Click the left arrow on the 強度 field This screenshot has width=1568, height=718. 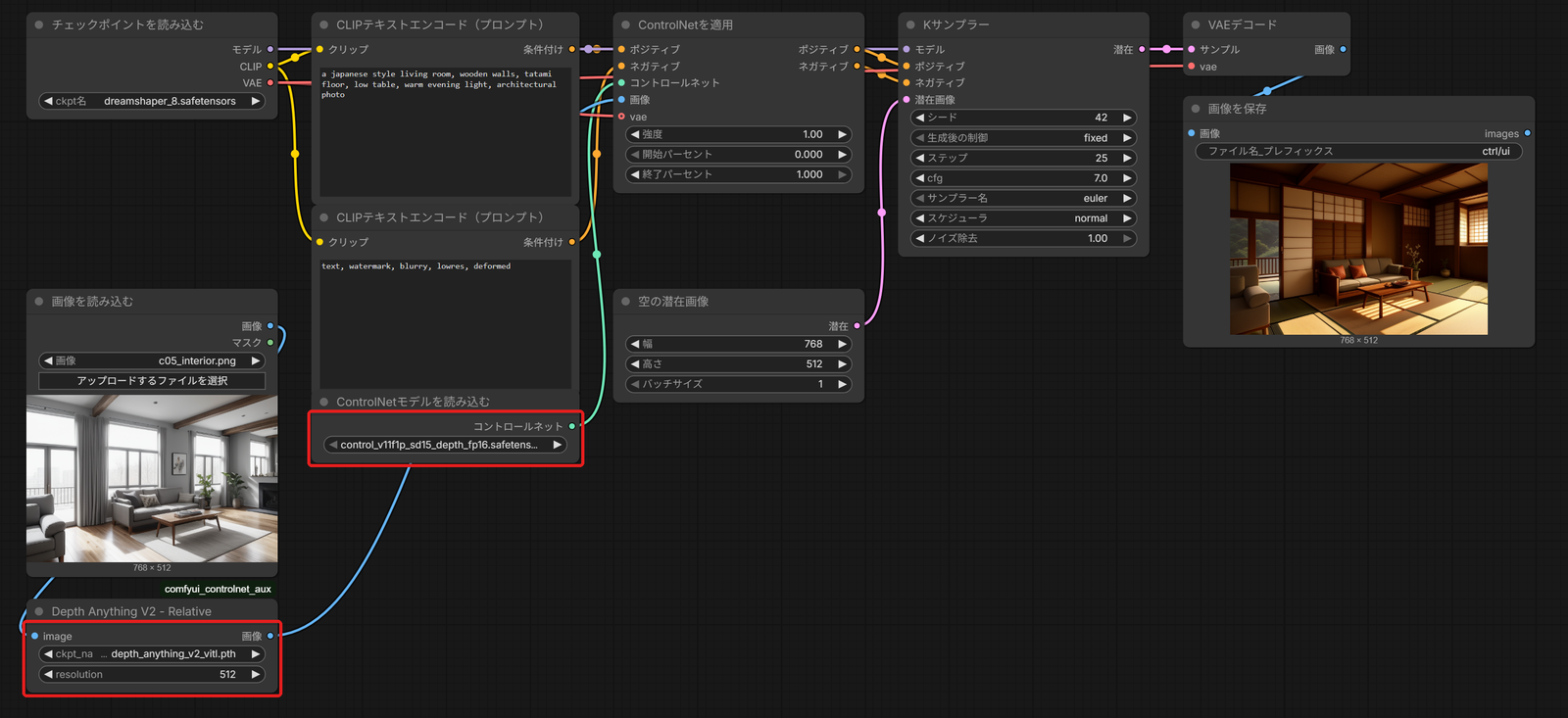[635, 134]
